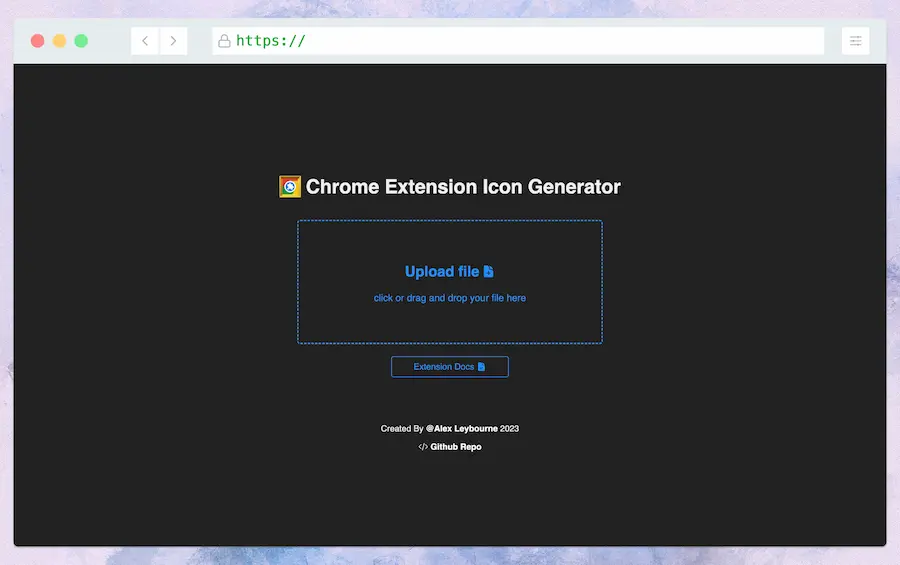
Task: Click the file icon beside Upload file
Action: (x=489, y=272)
